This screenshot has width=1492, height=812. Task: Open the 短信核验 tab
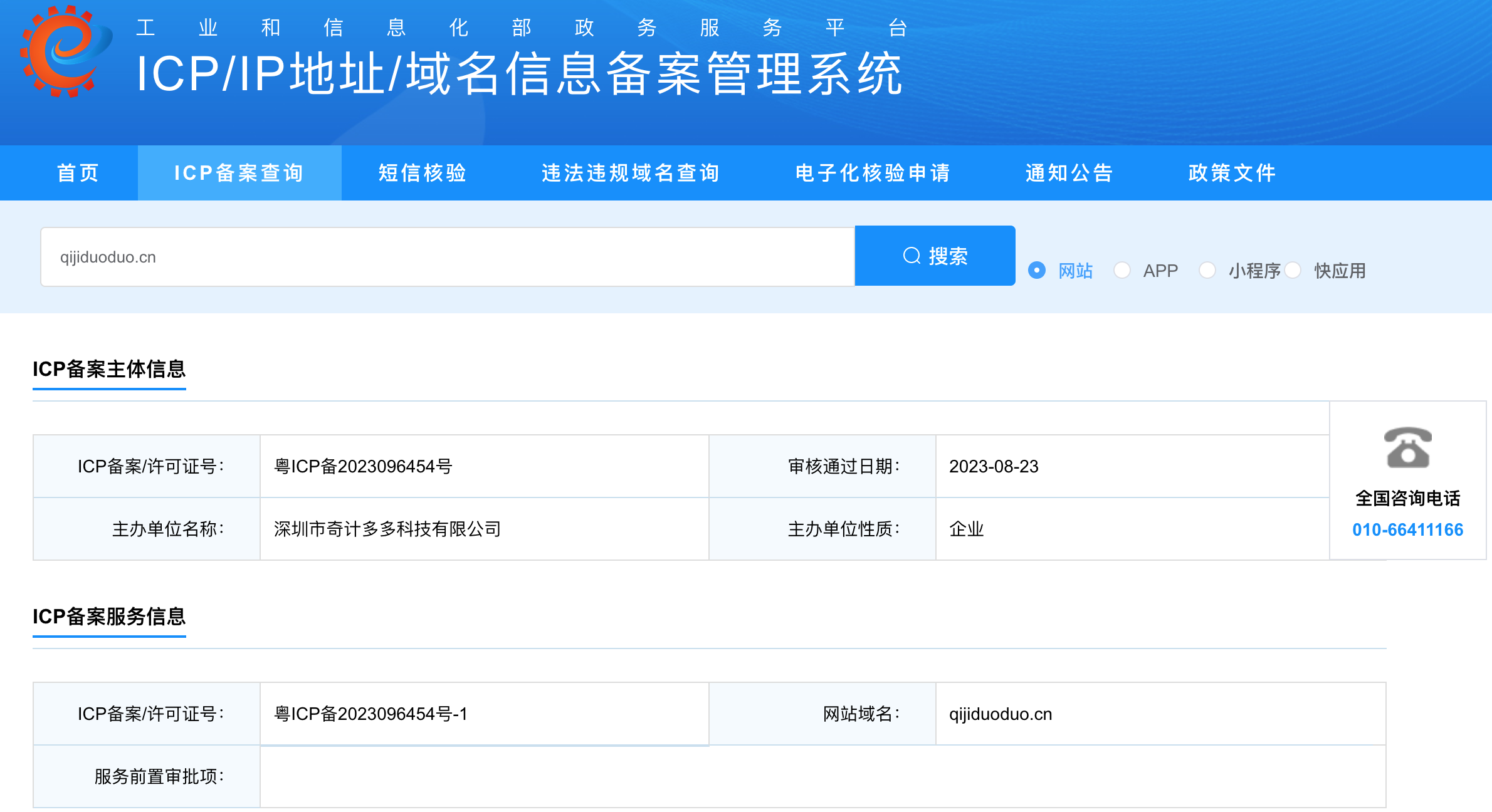click(x=422, y=173)
